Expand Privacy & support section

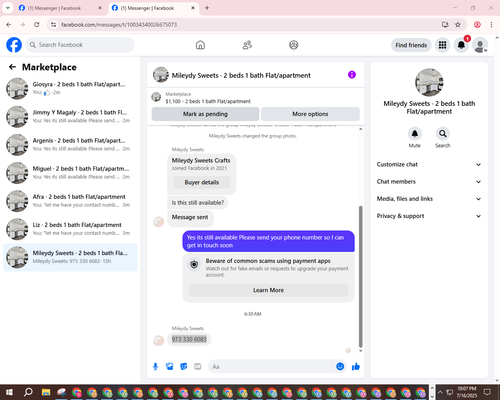[x=429, y=216]
